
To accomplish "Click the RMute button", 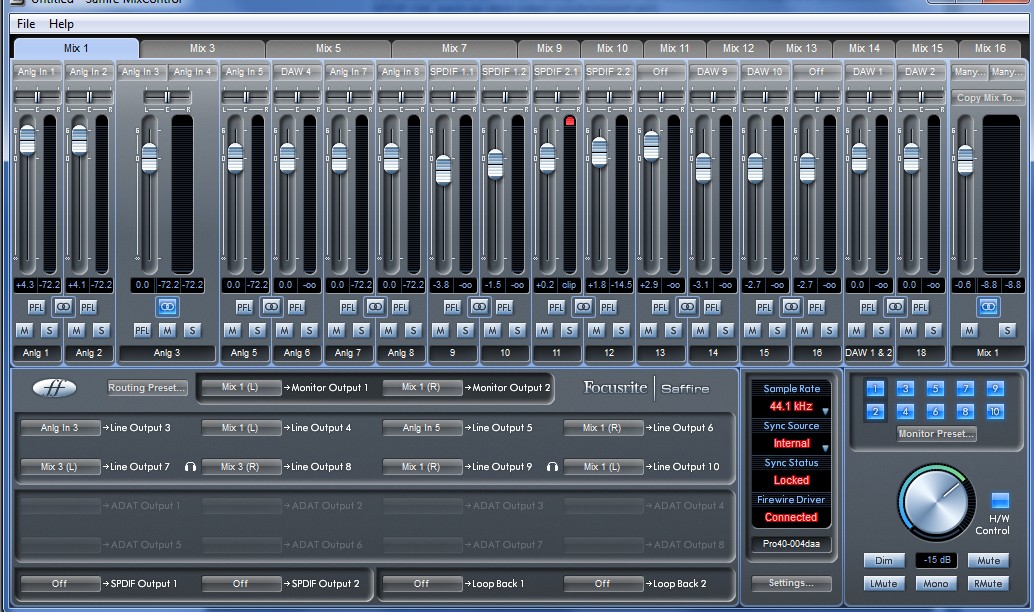I will coord(988,584).
